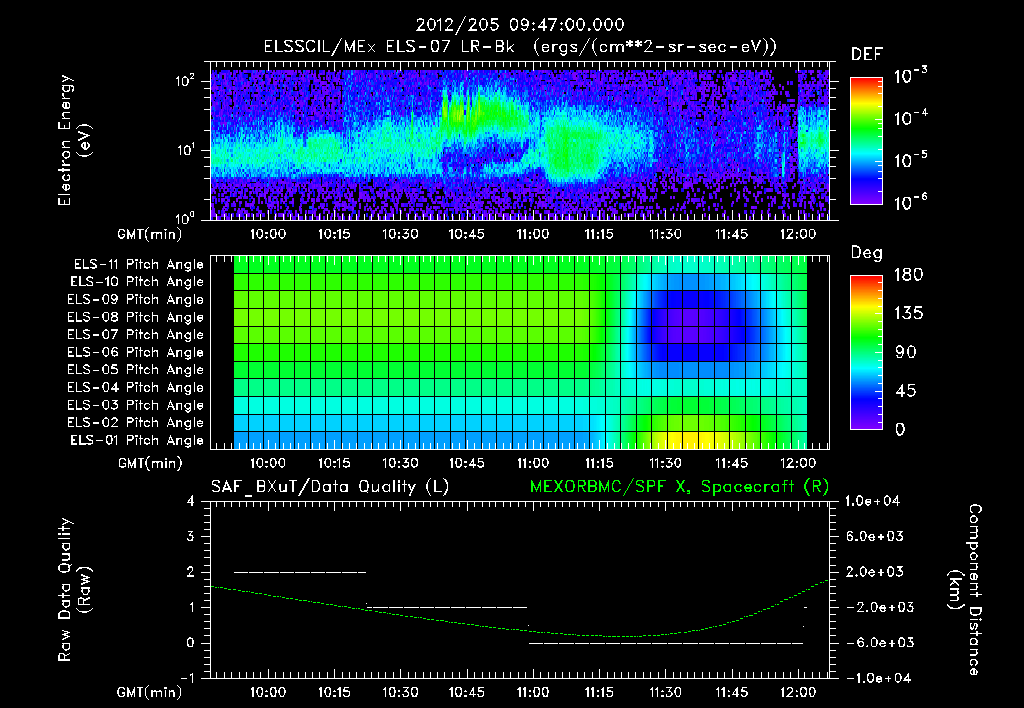The image size is (1024, 708).
Task: Select the ELS-08 Pitch Angle row label
Action: pyautogui.click(x=136, y=317)
